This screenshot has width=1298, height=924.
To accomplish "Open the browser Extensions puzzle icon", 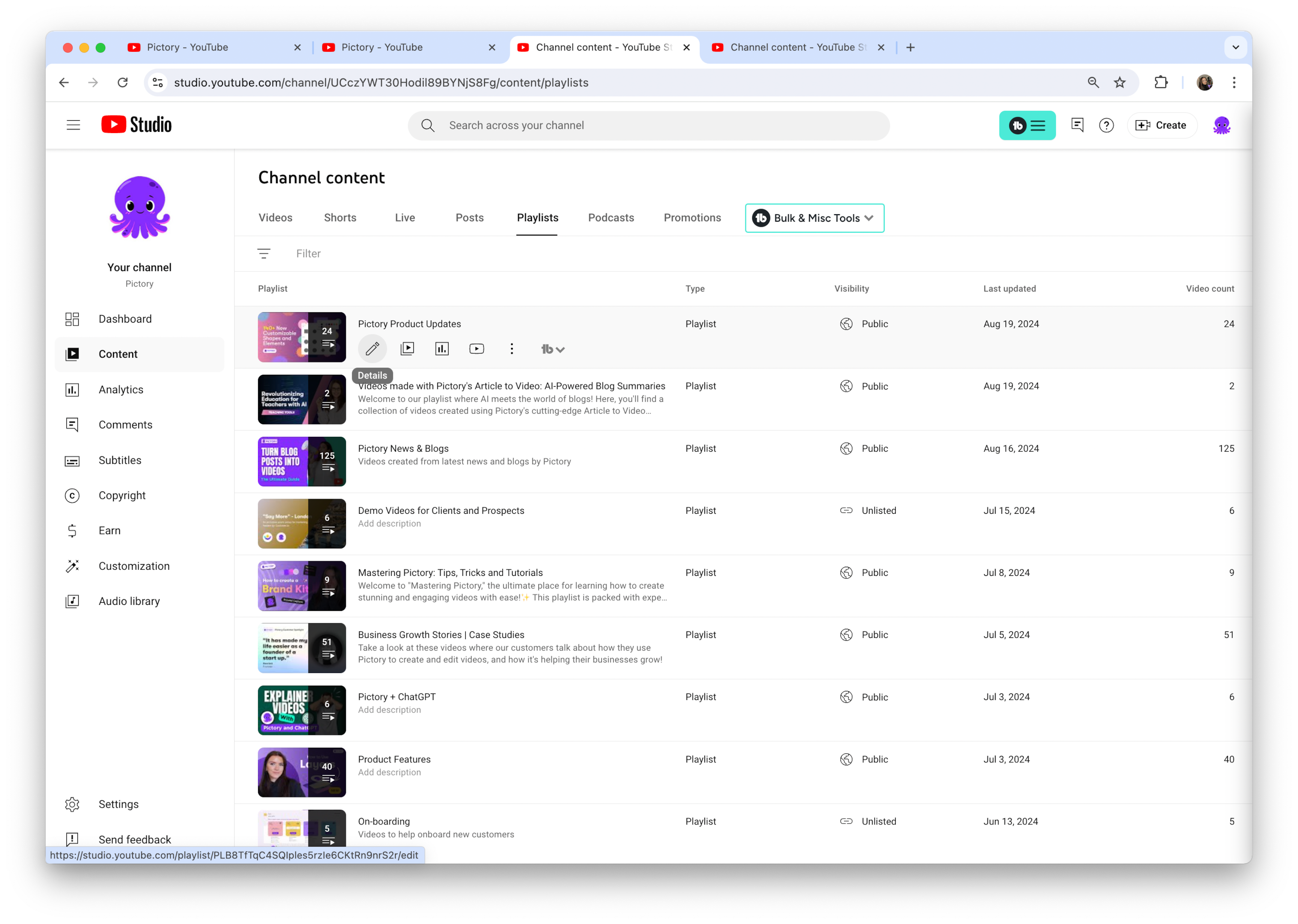I will click(x=1161, y=83).
